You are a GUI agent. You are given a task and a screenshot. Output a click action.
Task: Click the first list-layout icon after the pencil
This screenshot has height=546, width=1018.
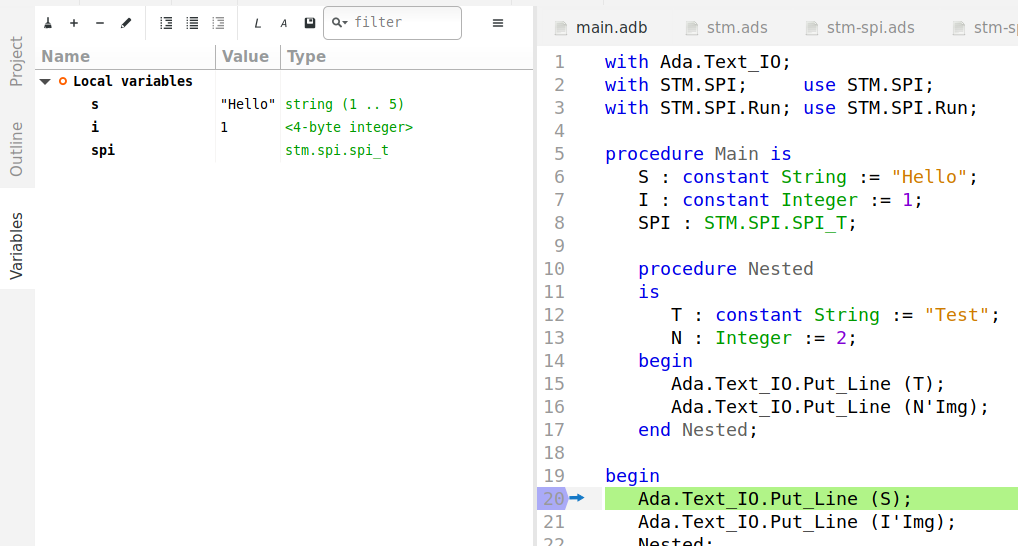coord(166,23)
